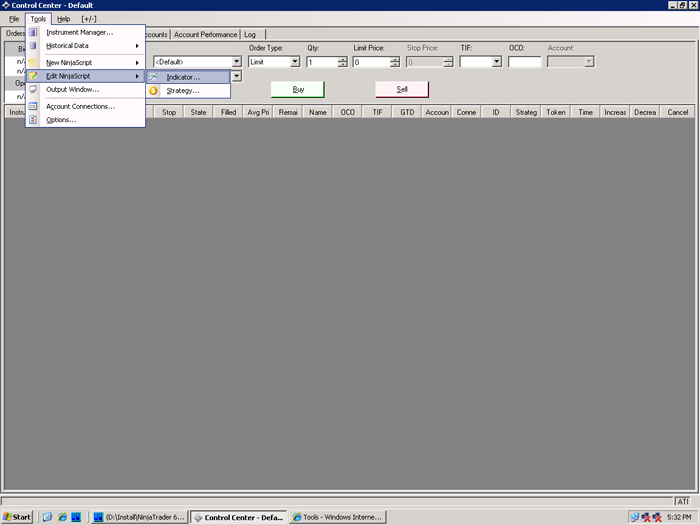Open the <Default> combo box

[237, 62]
